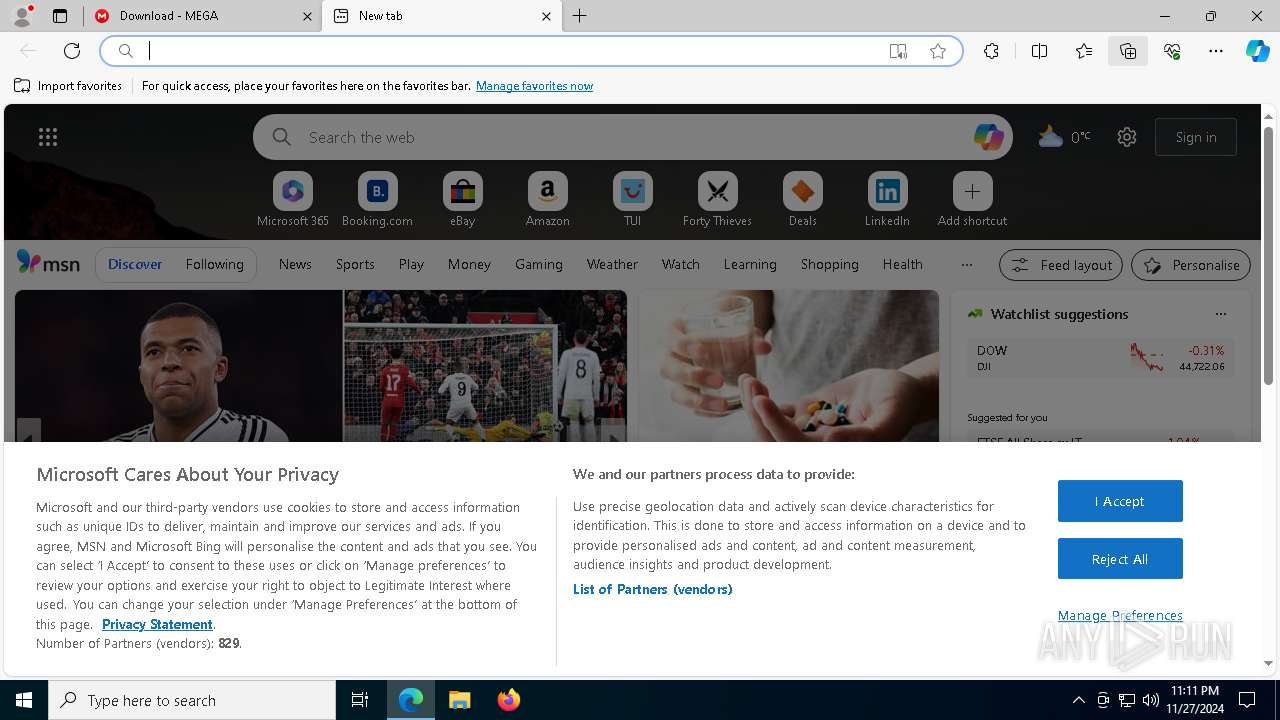Open the app launcher grid icon

tap(48, 137)
